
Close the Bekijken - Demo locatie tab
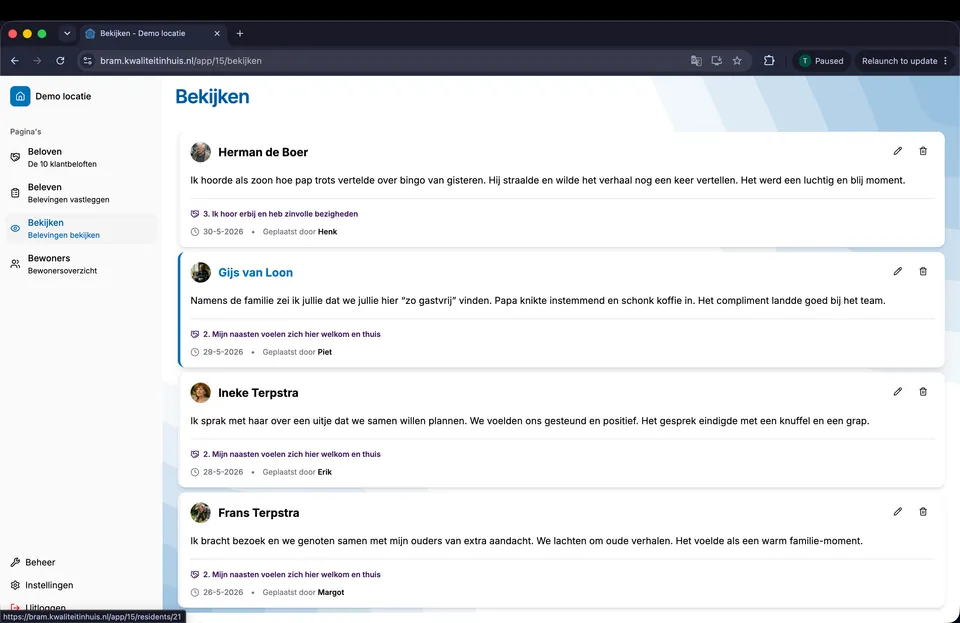(217, 34)
